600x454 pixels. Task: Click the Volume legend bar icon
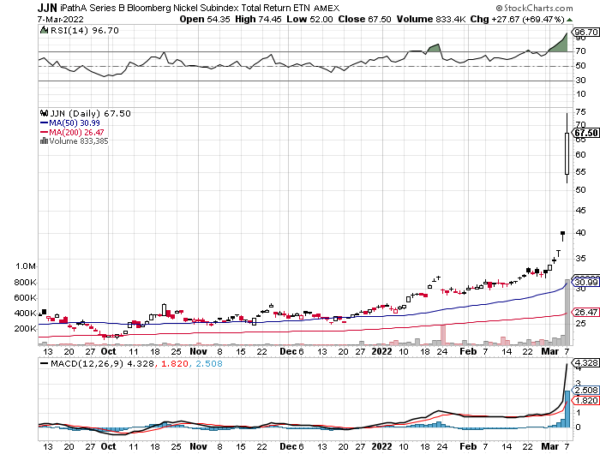click(x=42, y=141)
